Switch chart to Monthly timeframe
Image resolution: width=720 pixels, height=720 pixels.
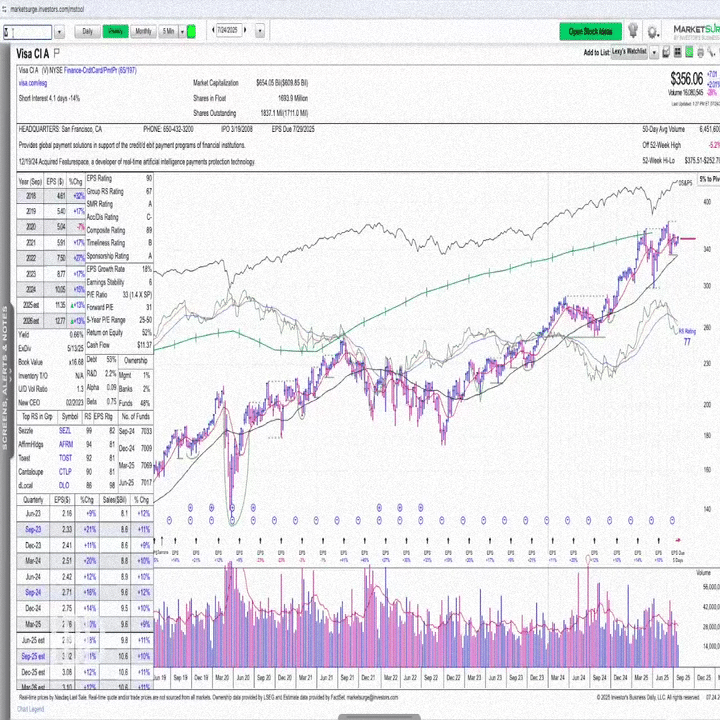[143, 31]
